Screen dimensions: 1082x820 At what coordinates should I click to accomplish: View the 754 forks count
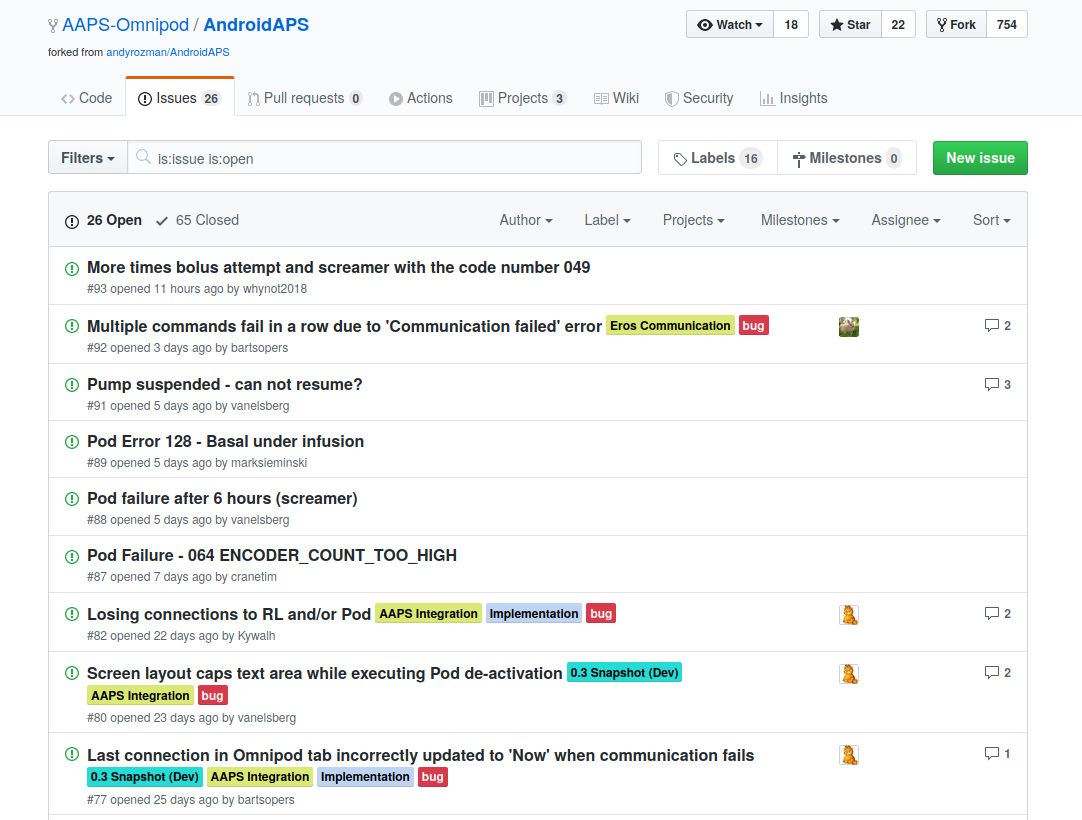pos(1007,24)
